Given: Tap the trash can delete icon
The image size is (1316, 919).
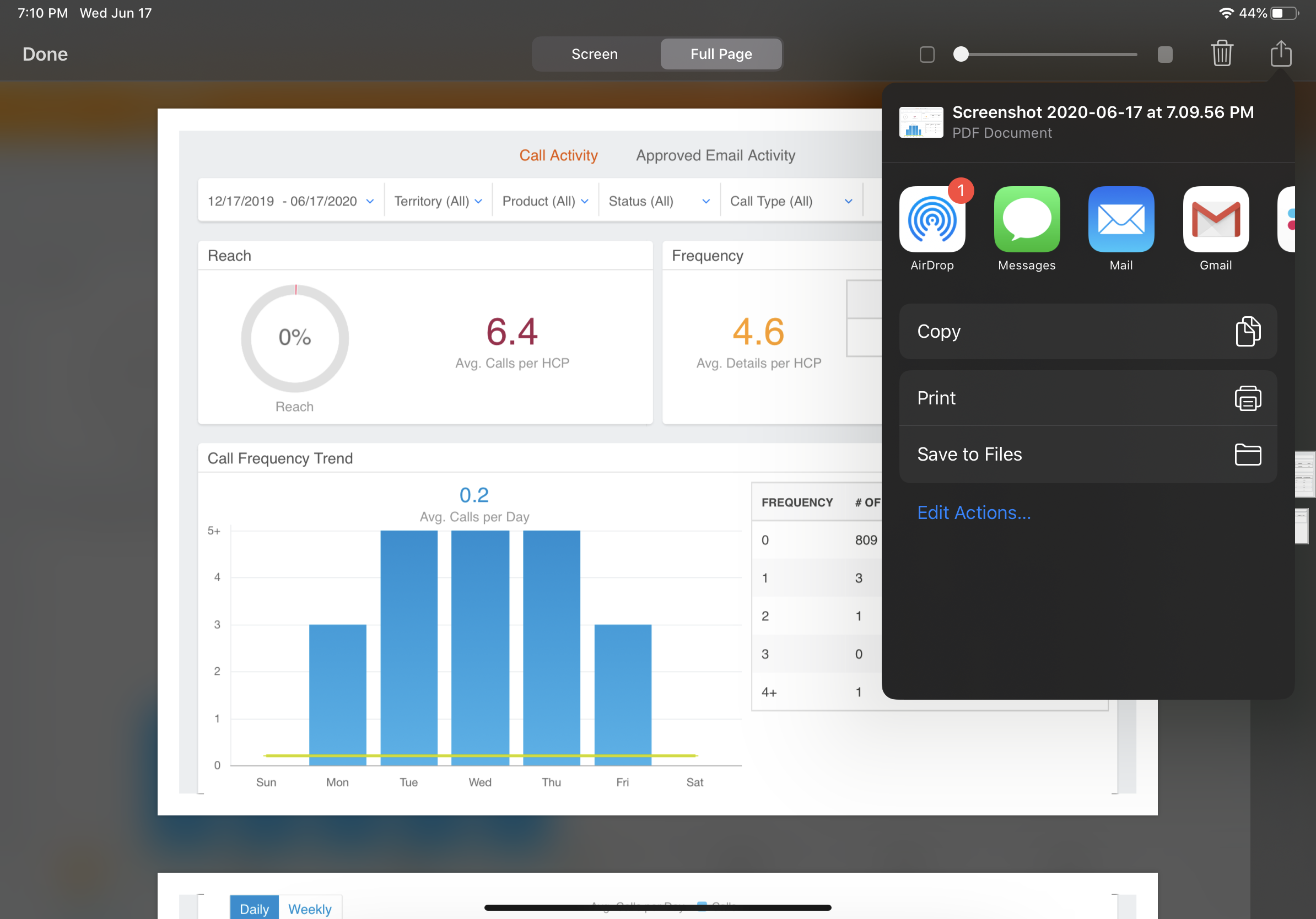Looking at the screenshot, I should coord(1221,54).
